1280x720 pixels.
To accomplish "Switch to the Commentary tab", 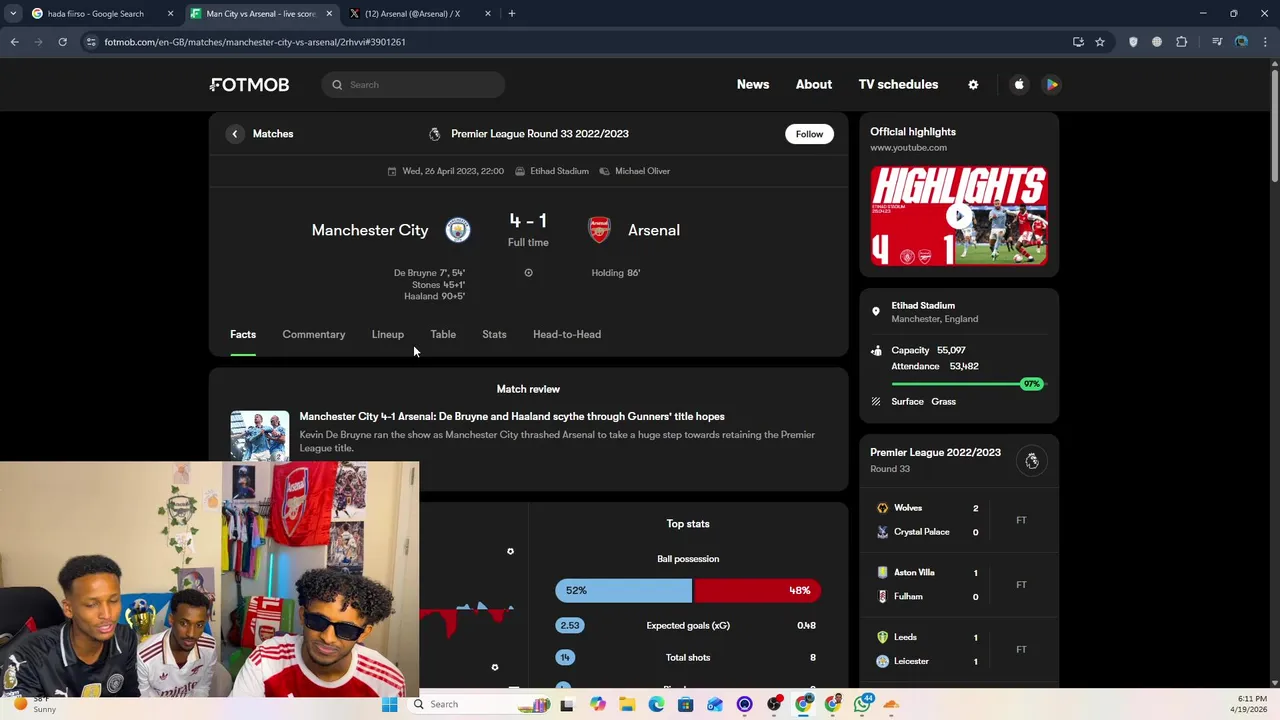I will pyautogui.click(x=314, y=334).
